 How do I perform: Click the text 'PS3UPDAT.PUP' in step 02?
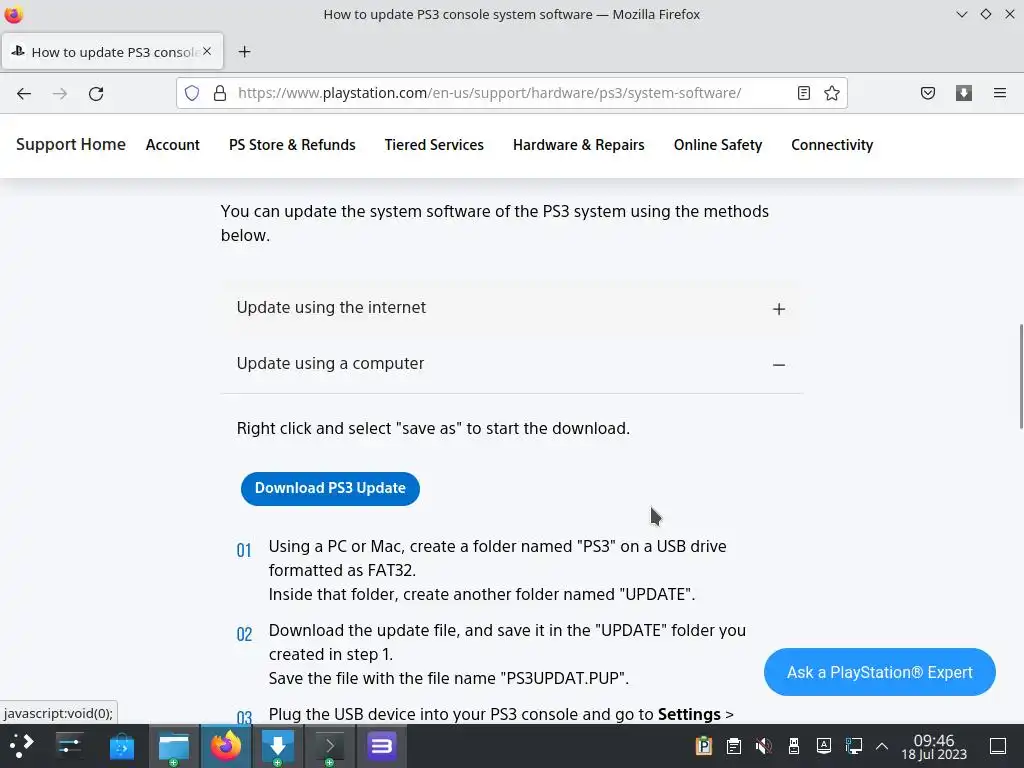pos(562,678)
